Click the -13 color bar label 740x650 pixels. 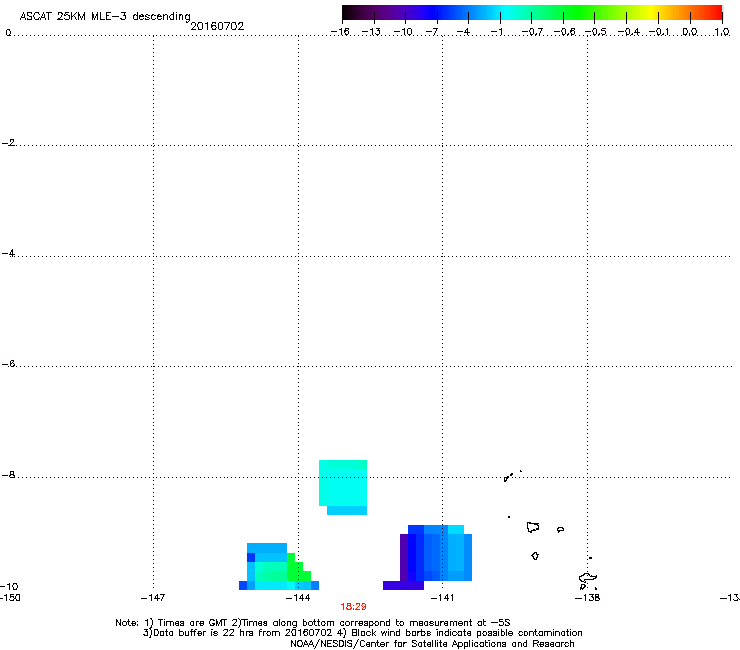point(371,32)
